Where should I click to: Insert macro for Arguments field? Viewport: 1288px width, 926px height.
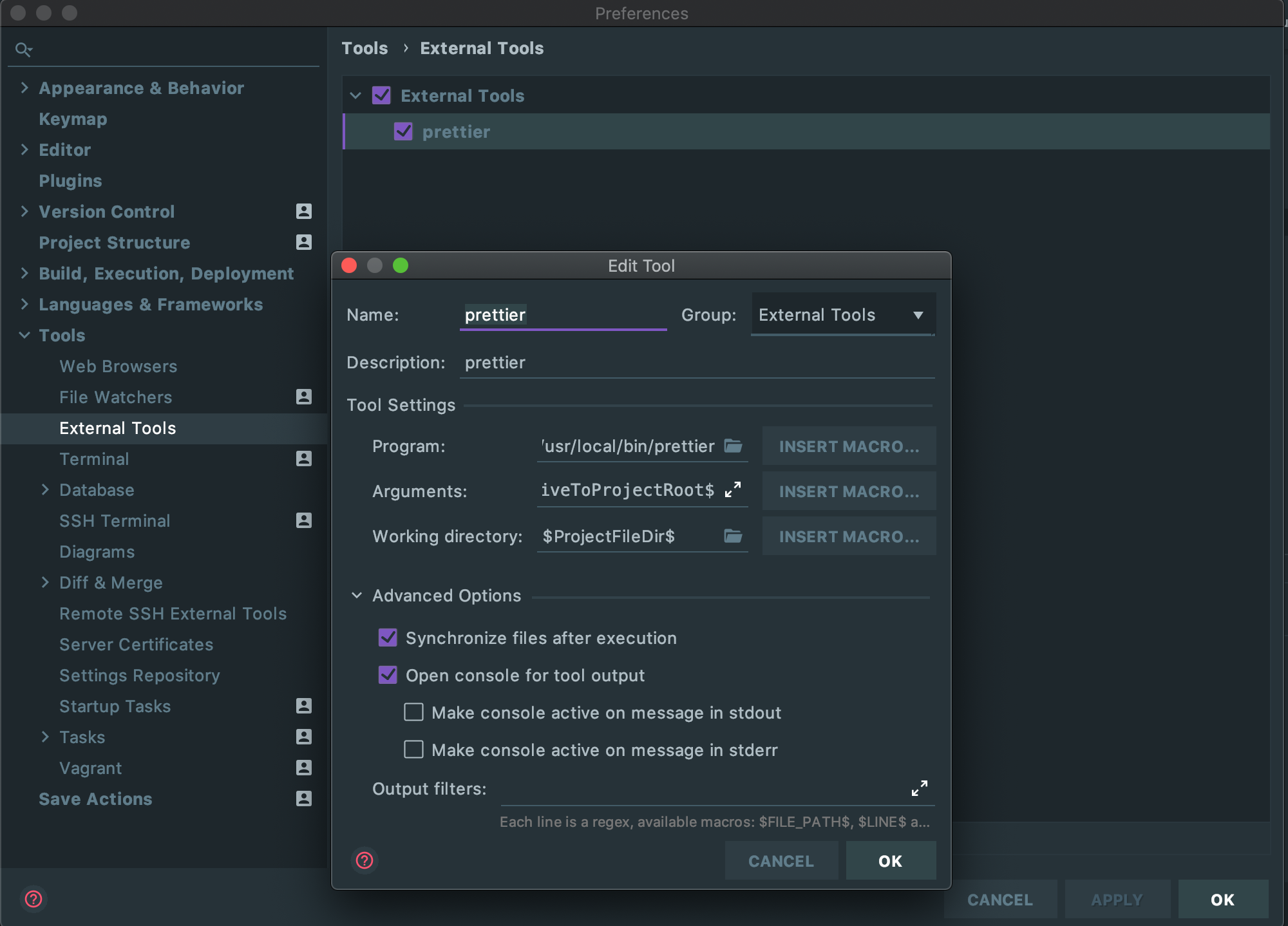849,491
